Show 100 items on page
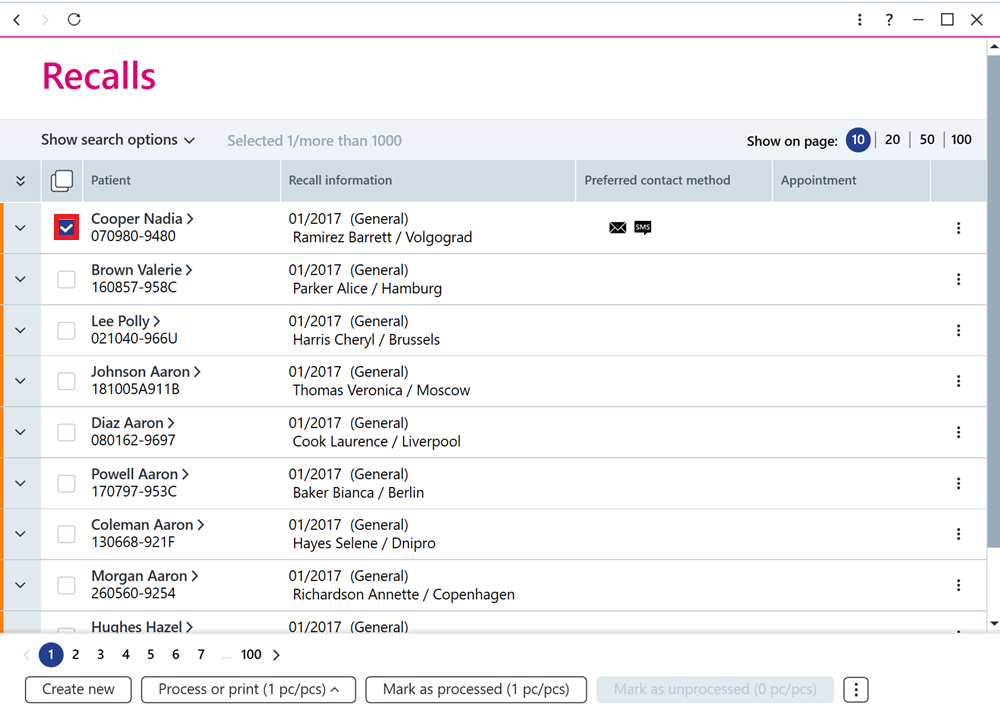Screen dimensions: 1000x709 961,140
